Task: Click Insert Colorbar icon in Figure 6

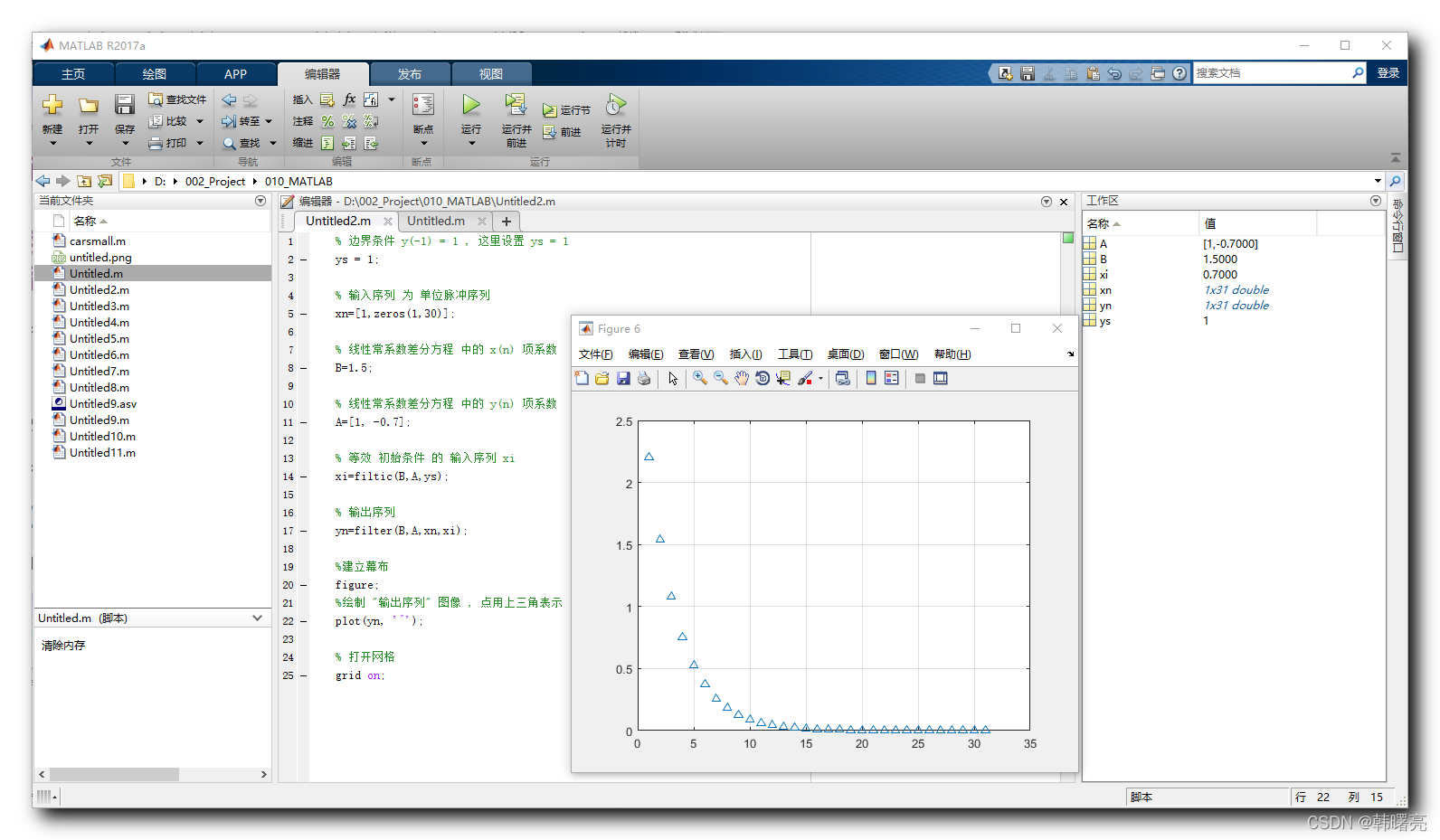Action: (x=871, y=379)
